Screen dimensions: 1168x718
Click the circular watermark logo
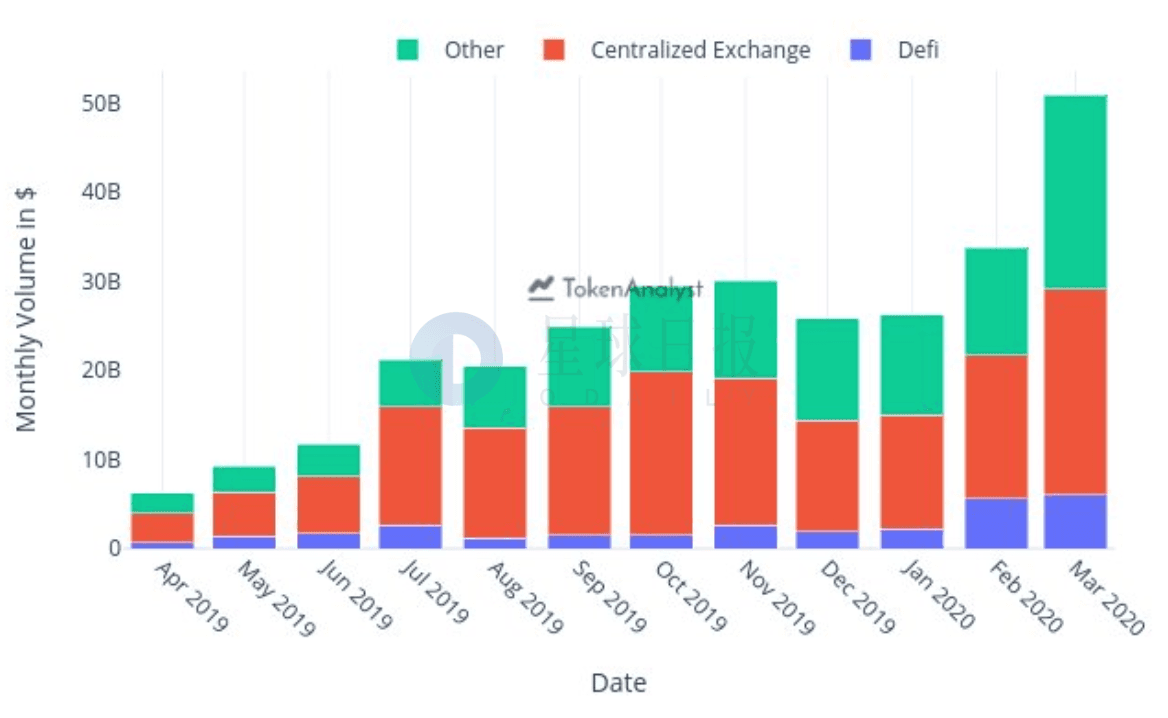(456, 358)
